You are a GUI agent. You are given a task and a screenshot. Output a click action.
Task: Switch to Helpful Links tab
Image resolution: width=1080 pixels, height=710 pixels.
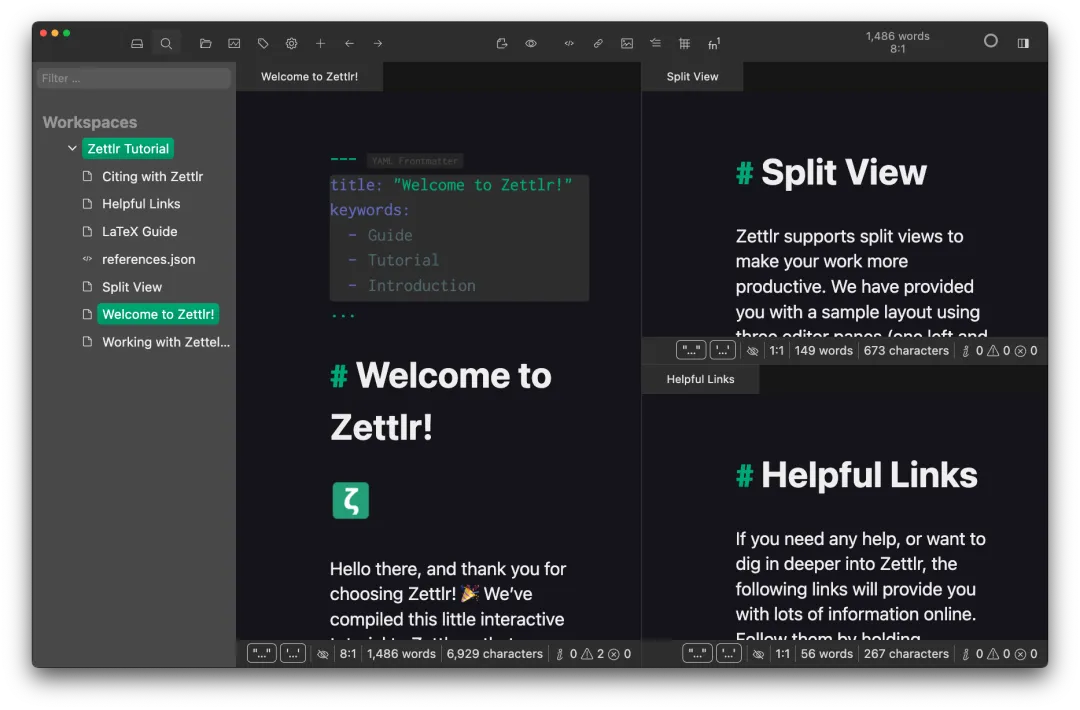pos(700,379)
